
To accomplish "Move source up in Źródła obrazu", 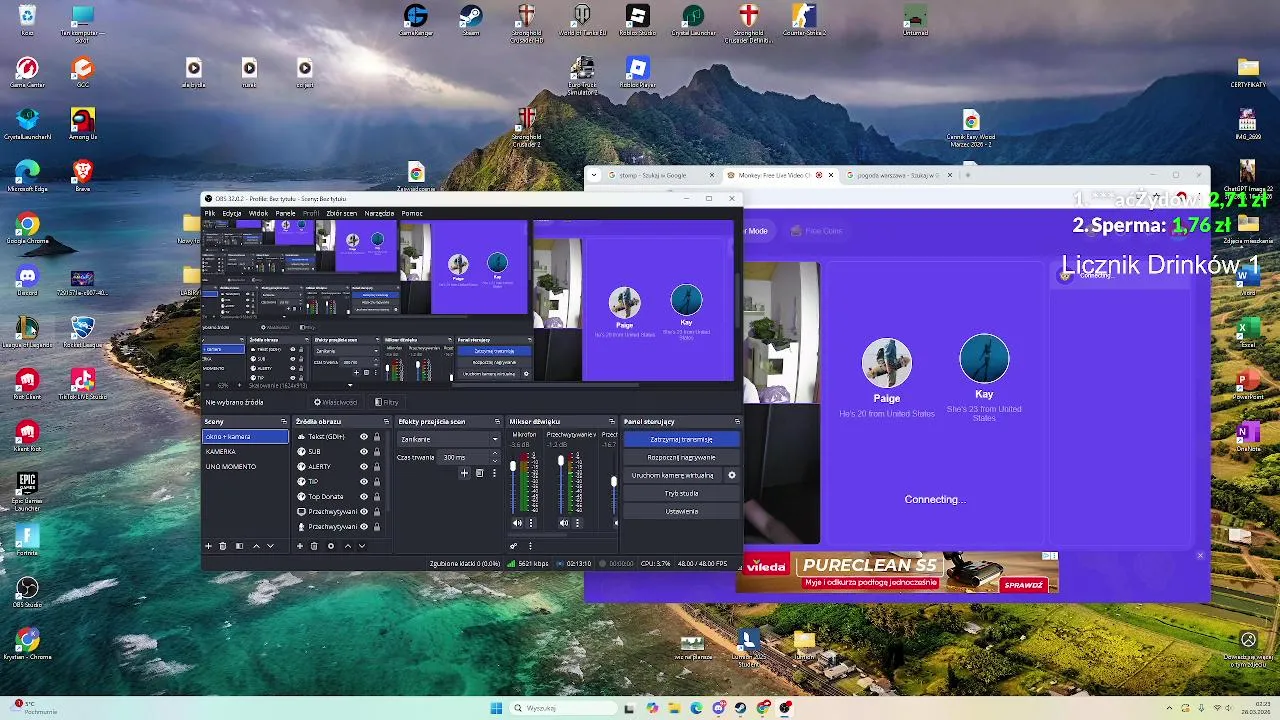I will tap(348, 546).
